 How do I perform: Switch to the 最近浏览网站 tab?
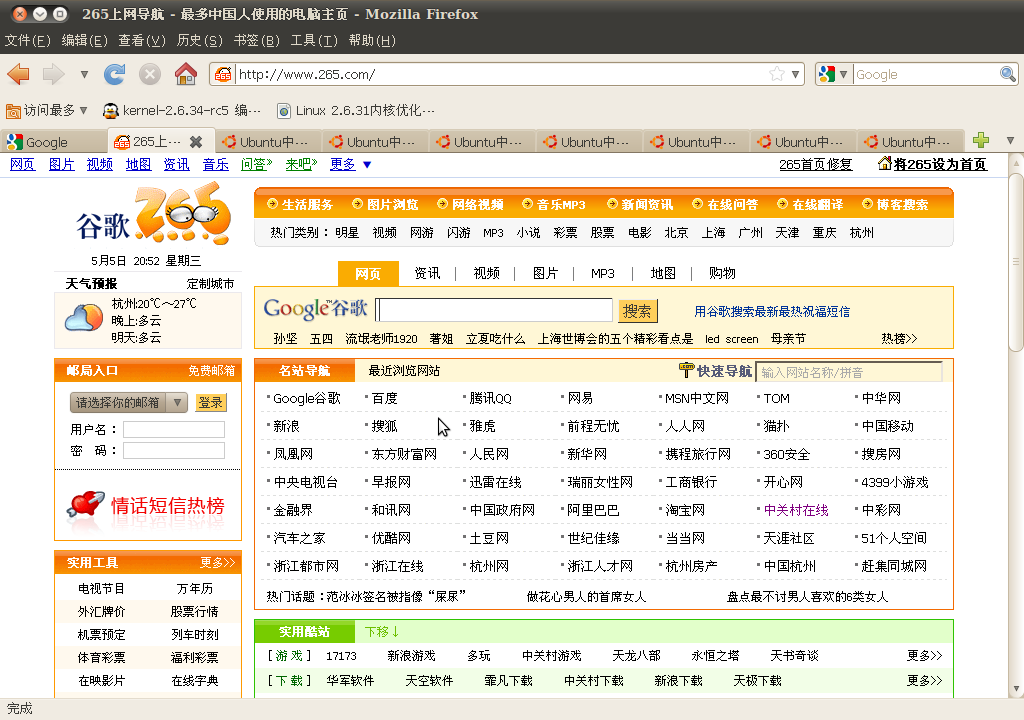point(404,370)
